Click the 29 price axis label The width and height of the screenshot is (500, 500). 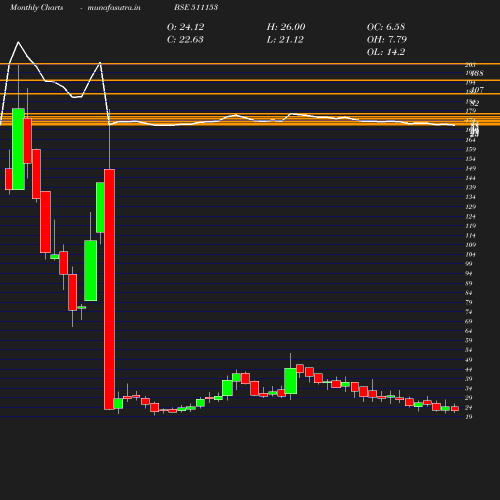click(469, 398)
